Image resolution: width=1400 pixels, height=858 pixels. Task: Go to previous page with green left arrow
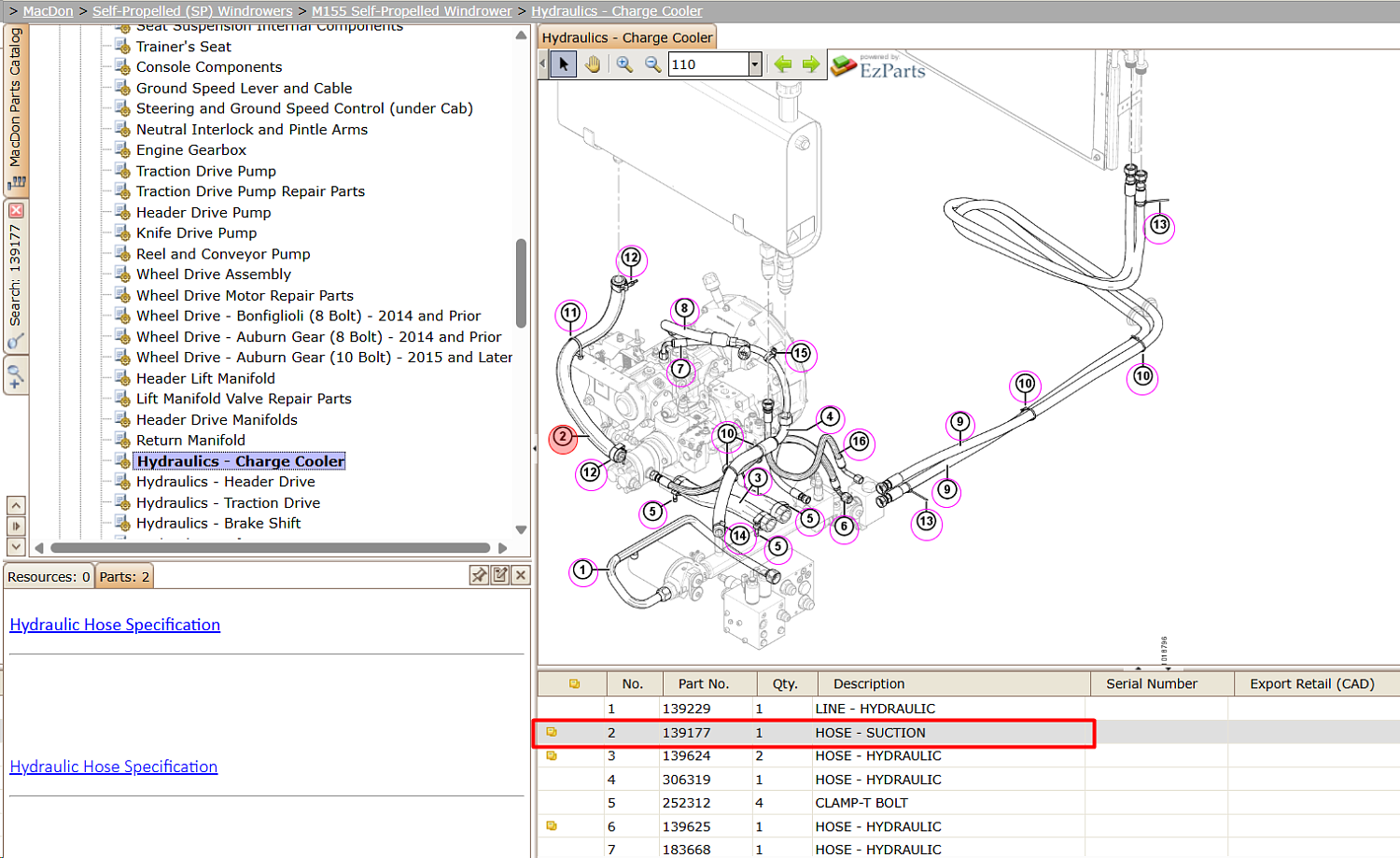click(x=783, y=64)
